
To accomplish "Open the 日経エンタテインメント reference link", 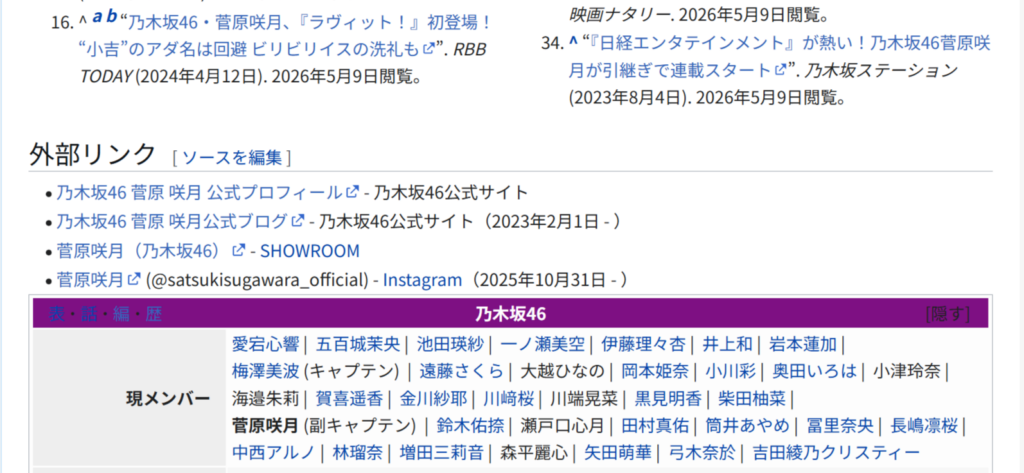I will 779,56.
